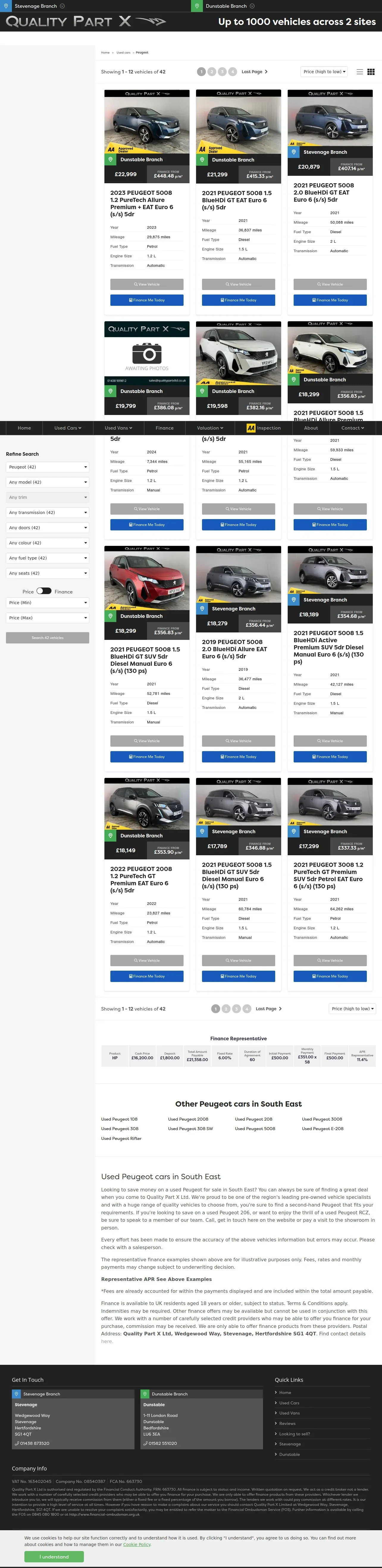The image size is (382, 1568).
Task: Open the Any colour (42) dropdown
Action: [47, 543]
